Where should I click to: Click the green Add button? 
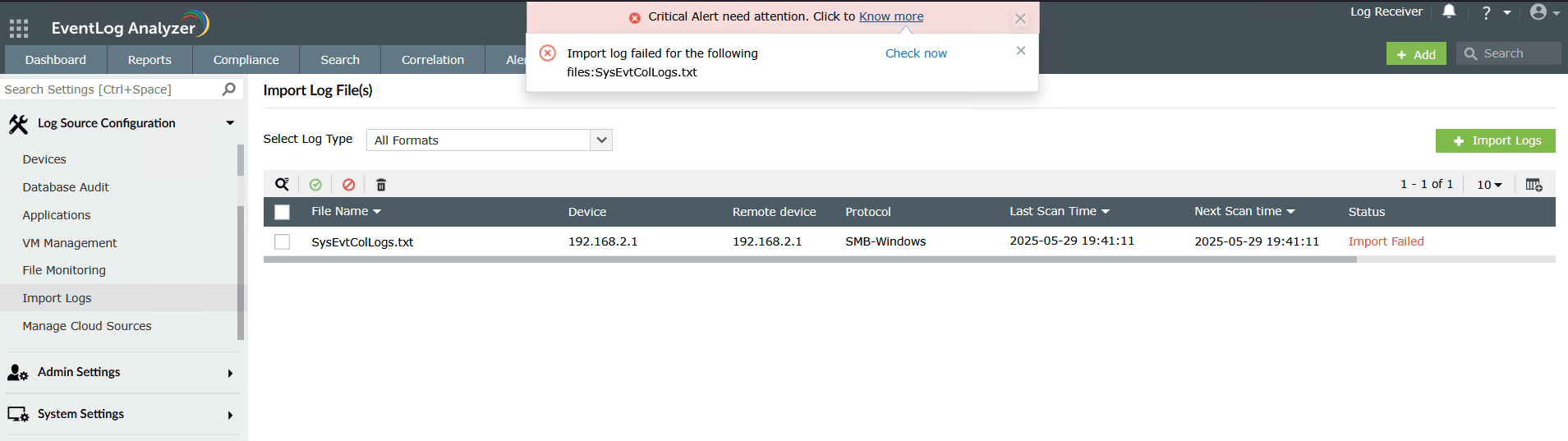(x=1416, y=54)
